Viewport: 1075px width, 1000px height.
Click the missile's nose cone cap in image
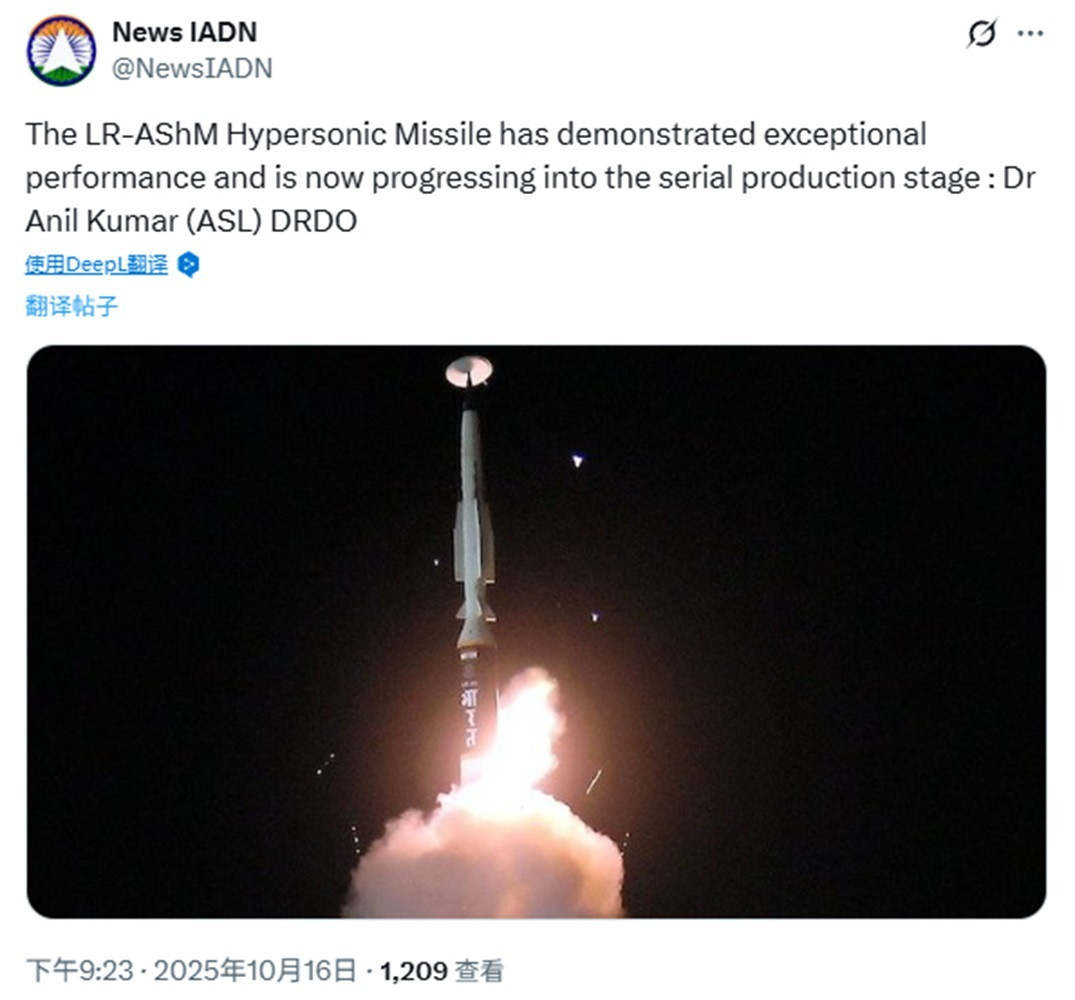469,371
